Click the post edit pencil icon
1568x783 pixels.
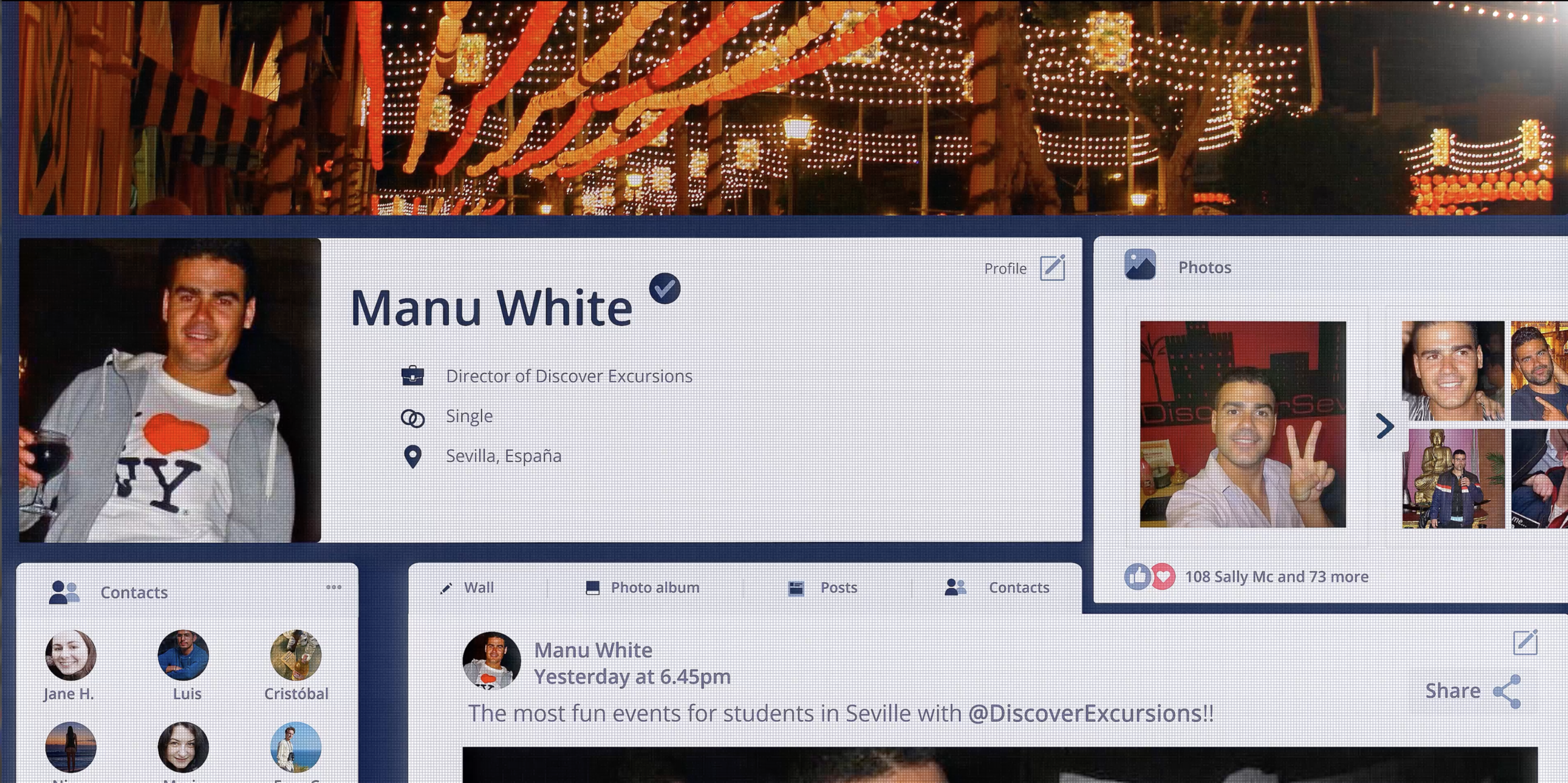click(1525, 642)
